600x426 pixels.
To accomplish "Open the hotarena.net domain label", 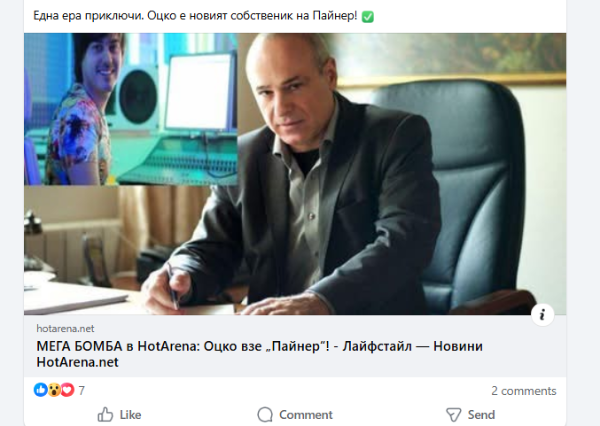I will coord(65,328).
